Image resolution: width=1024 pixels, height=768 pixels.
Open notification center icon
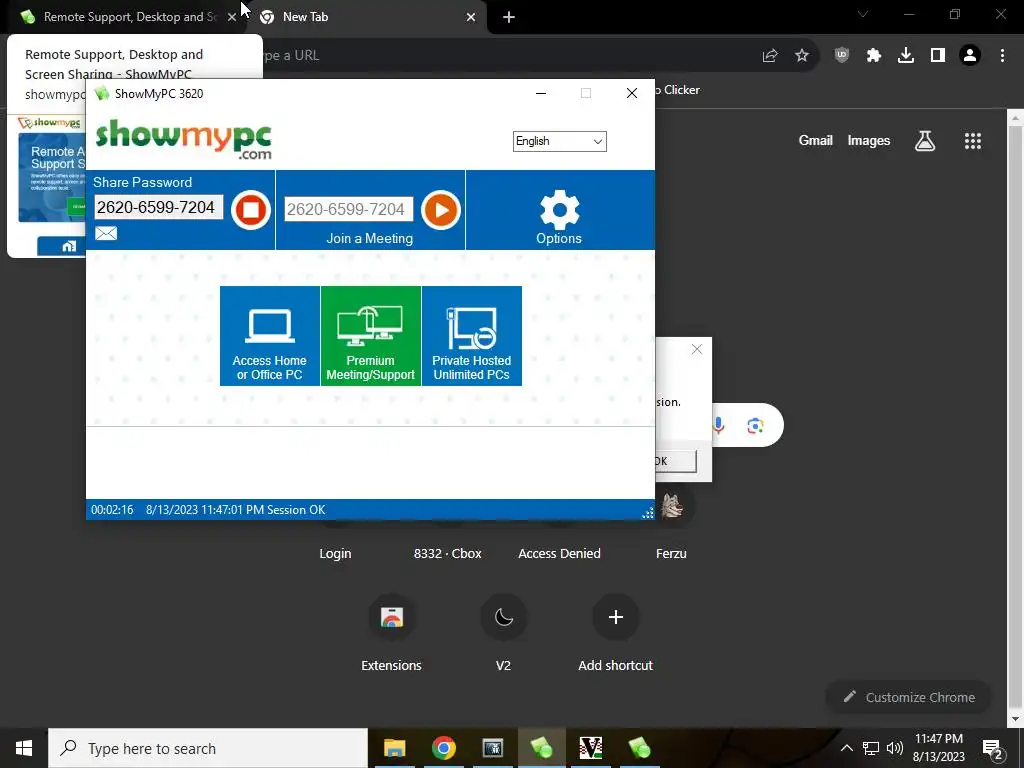(992, 748)
